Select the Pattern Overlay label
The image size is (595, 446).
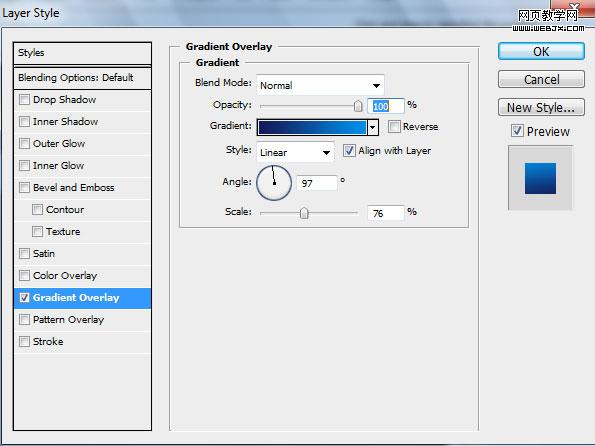tap(68, 320)
